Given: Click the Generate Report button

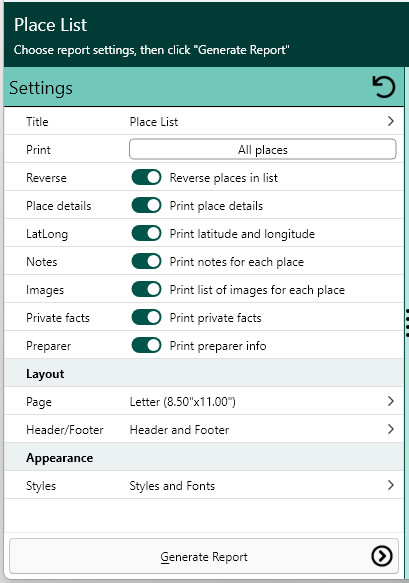Looking at the screenshot, I should tap(204, 556).
